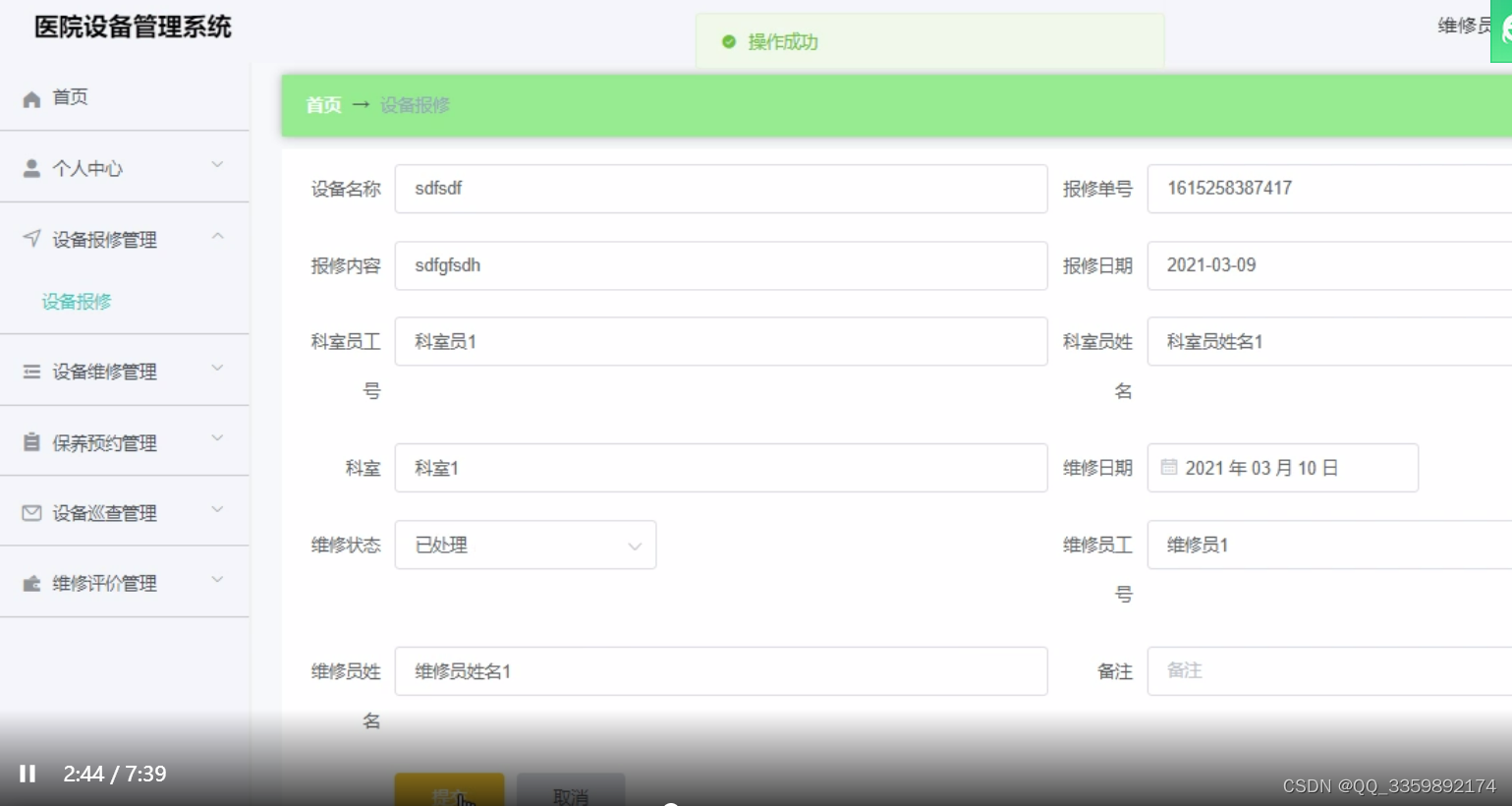
Task: Click the 维修日期 date picker field
Action: tap(1282, 468)
